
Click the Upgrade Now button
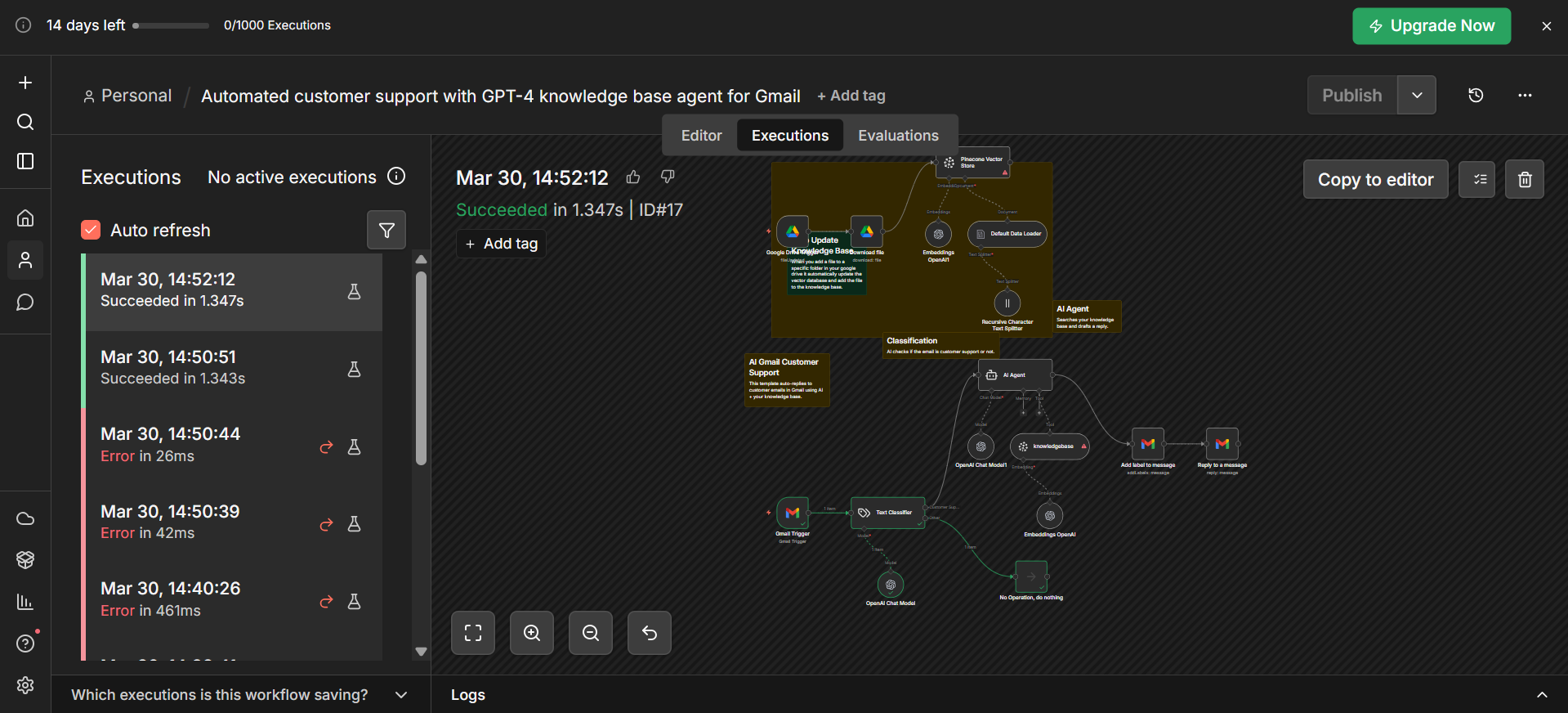(1432, 26)
